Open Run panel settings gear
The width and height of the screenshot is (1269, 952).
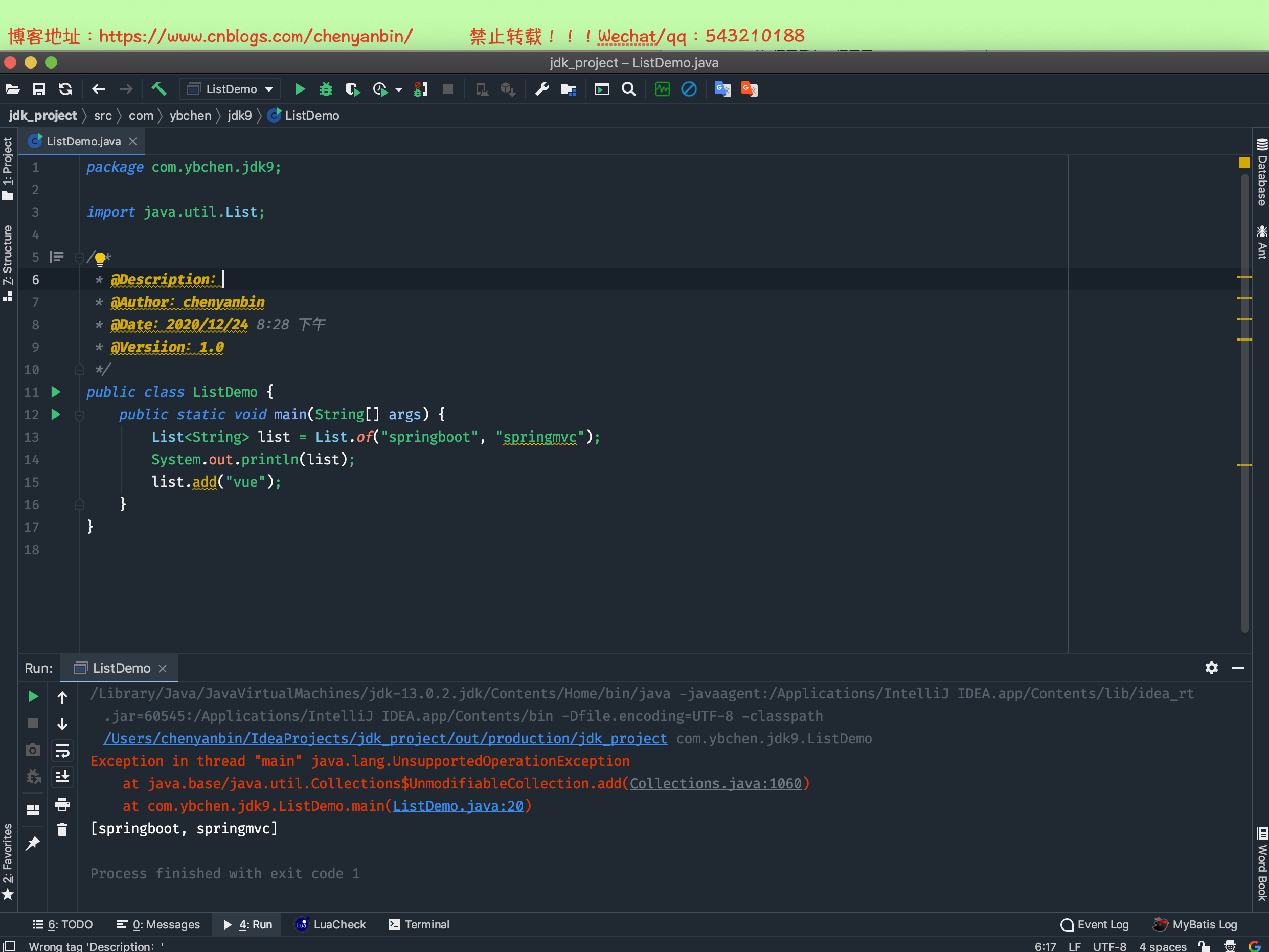click(x=1211, y=668)
